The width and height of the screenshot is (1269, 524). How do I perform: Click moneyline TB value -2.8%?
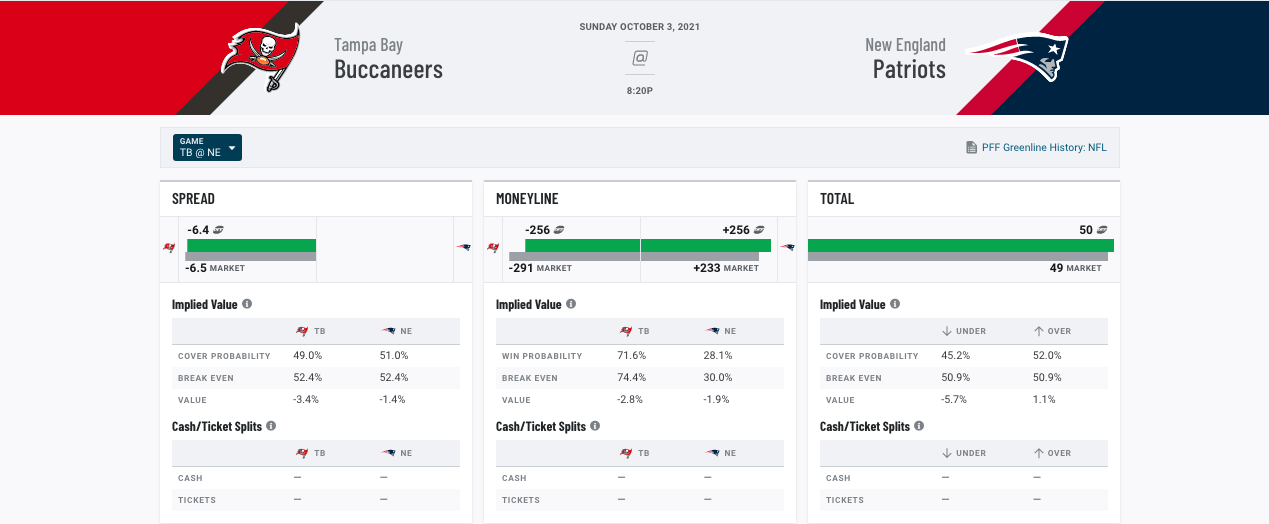coord(632,399)
